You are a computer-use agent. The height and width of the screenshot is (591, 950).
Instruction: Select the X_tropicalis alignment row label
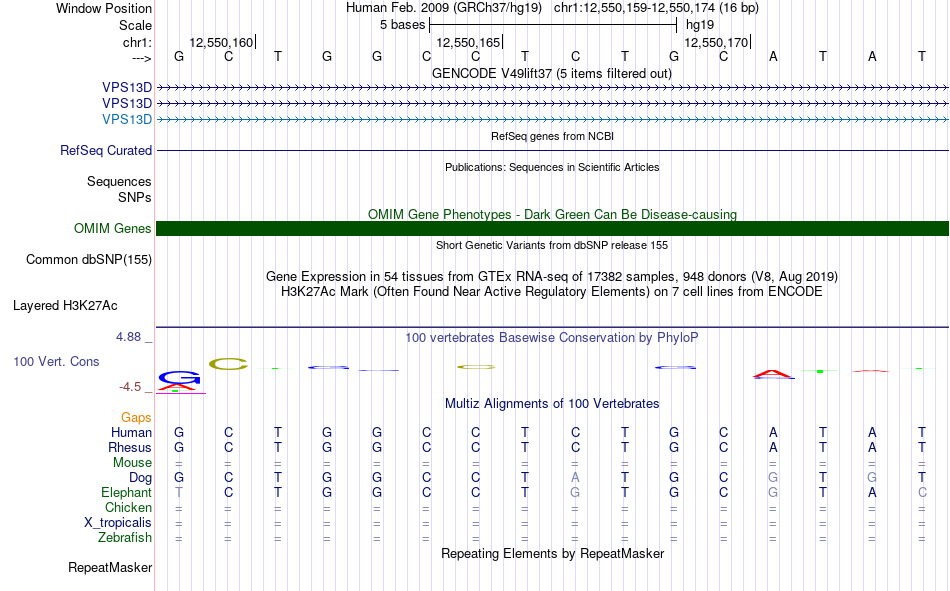coord(118,523)
